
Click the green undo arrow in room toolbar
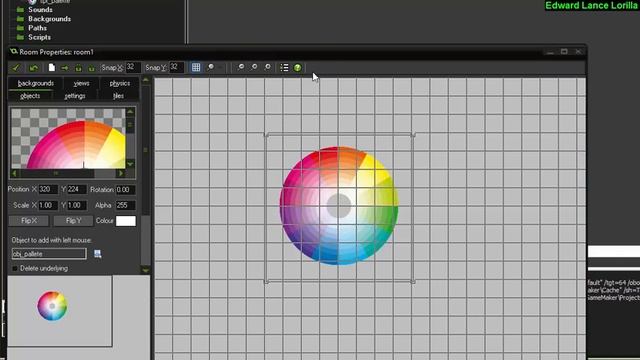33,68
